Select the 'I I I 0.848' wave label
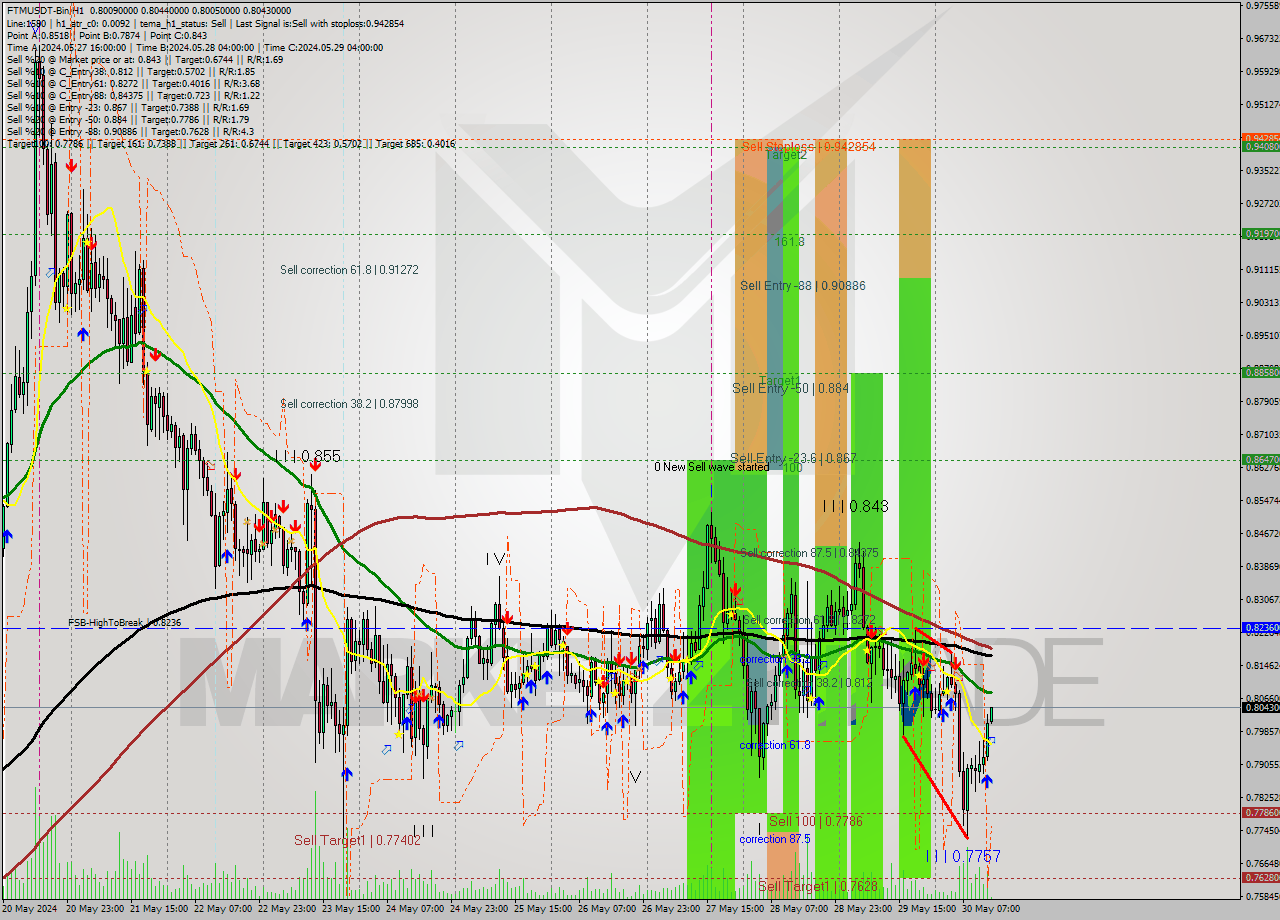The image size is (1280, 920). click(855, 507)
